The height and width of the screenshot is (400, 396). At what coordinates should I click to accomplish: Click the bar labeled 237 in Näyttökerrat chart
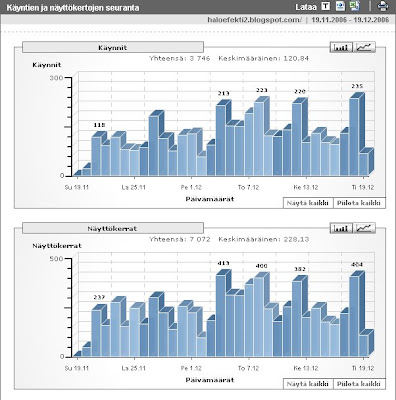96,333
